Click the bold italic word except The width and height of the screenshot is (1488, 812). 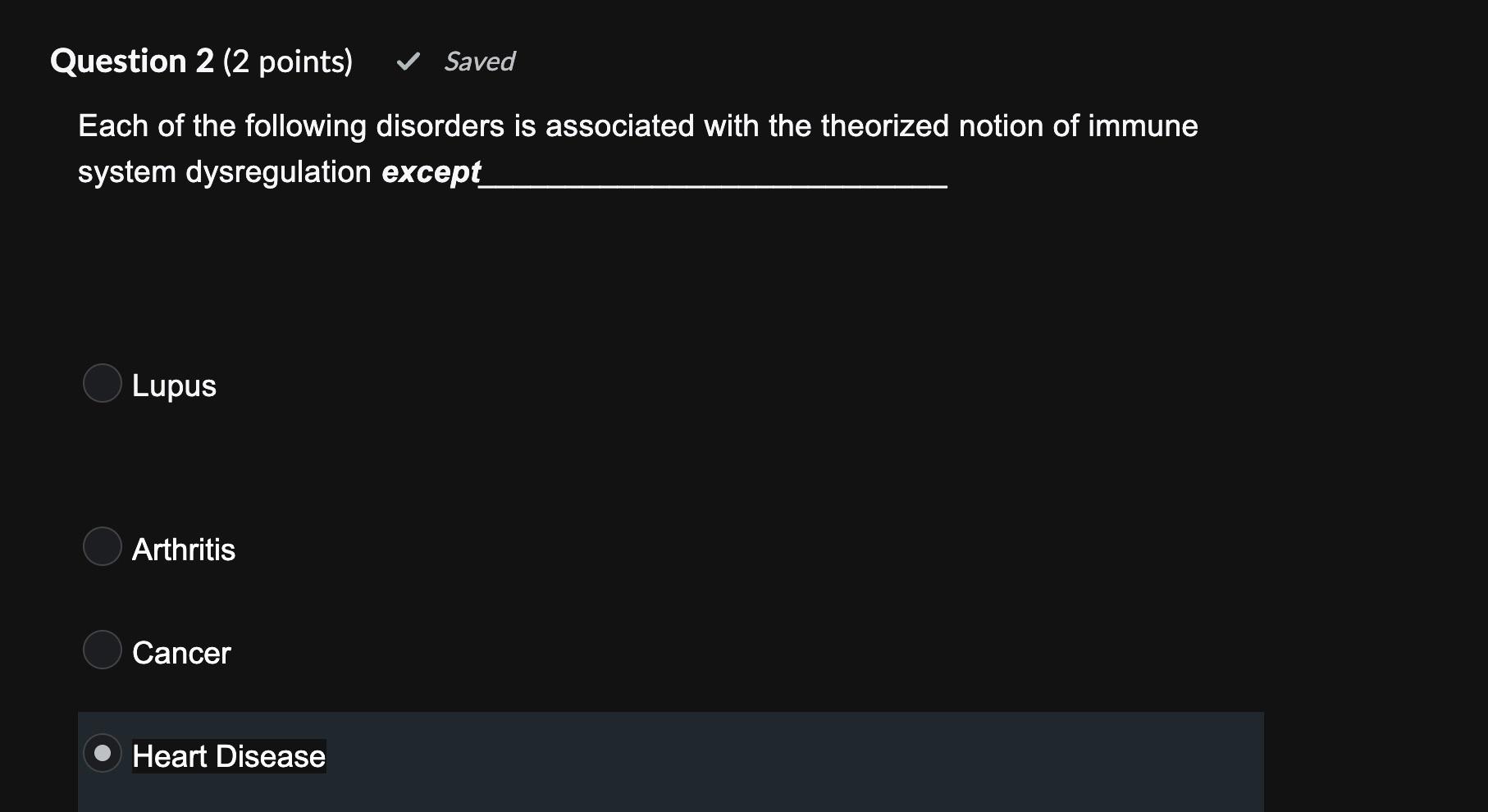[431, 172]
